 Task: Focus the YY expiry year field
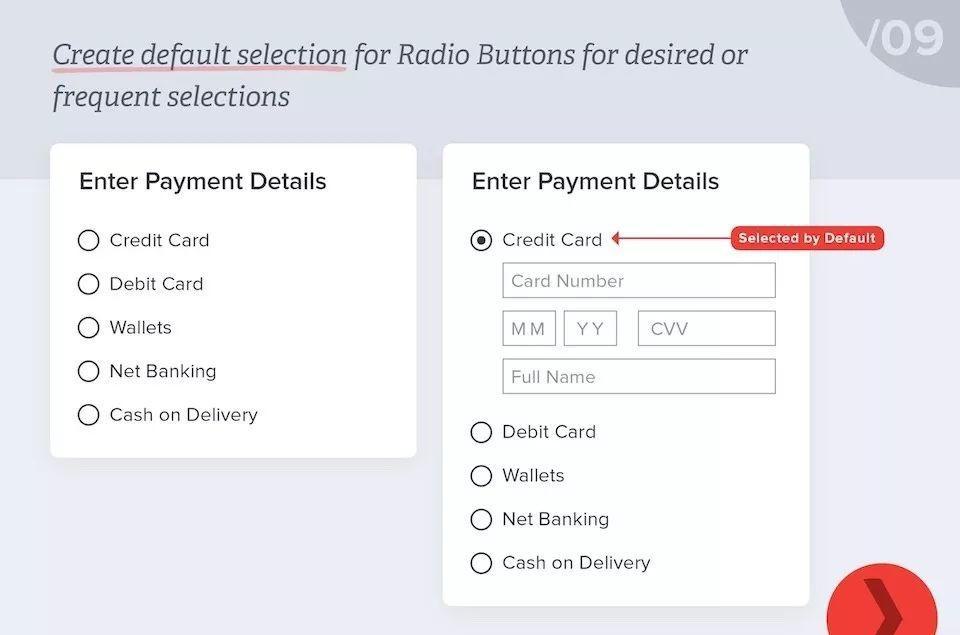590,329
